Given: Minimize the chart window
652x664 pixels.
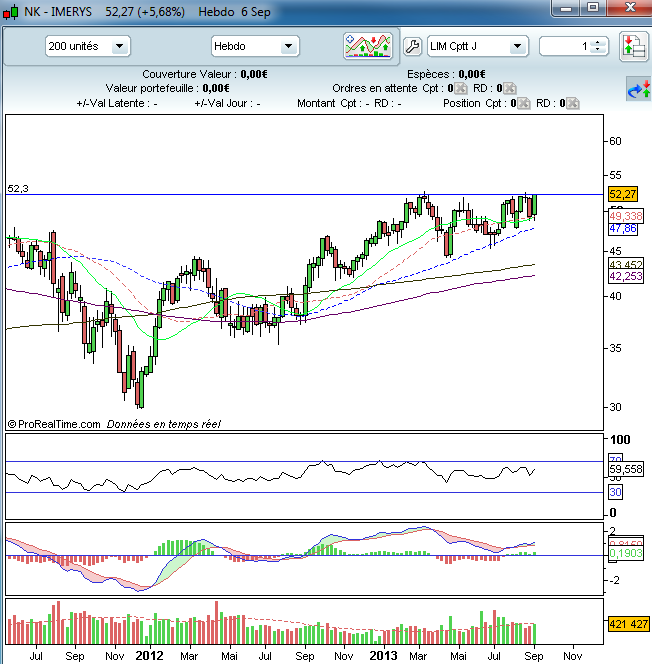Looking at the screenshot, I should [566, 8].
